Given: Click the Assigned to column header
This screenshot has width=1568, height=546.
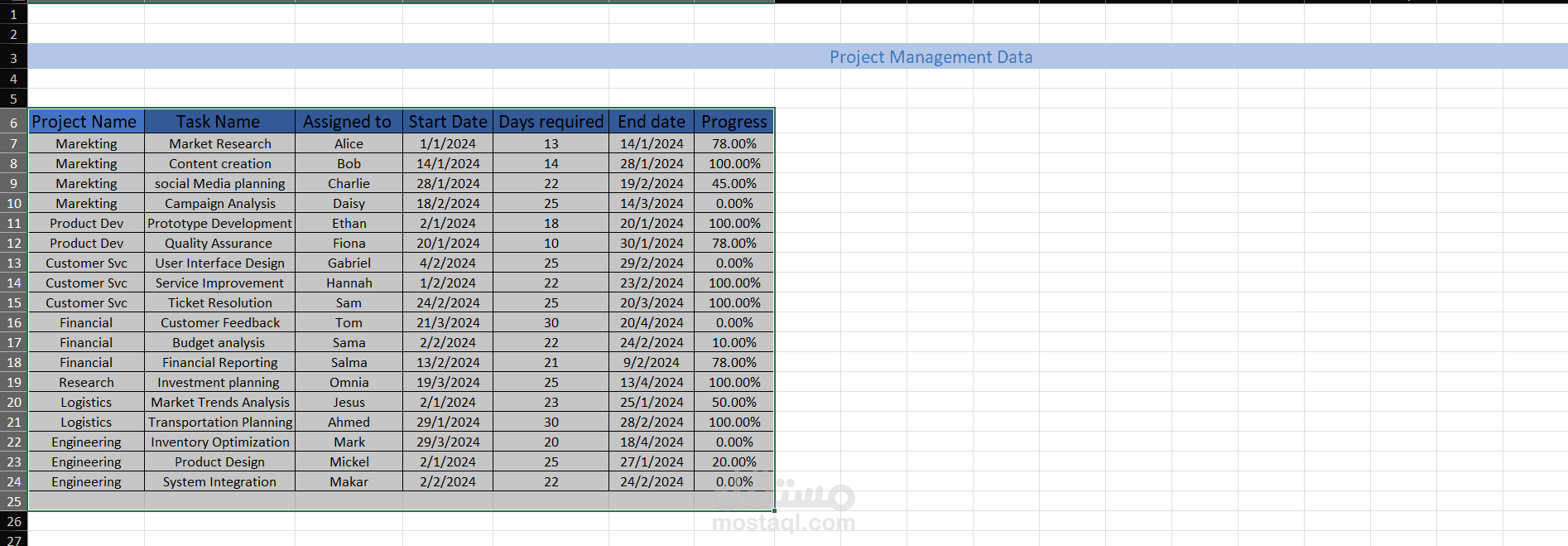Looking at the screenshot, I should coord(349,121).
